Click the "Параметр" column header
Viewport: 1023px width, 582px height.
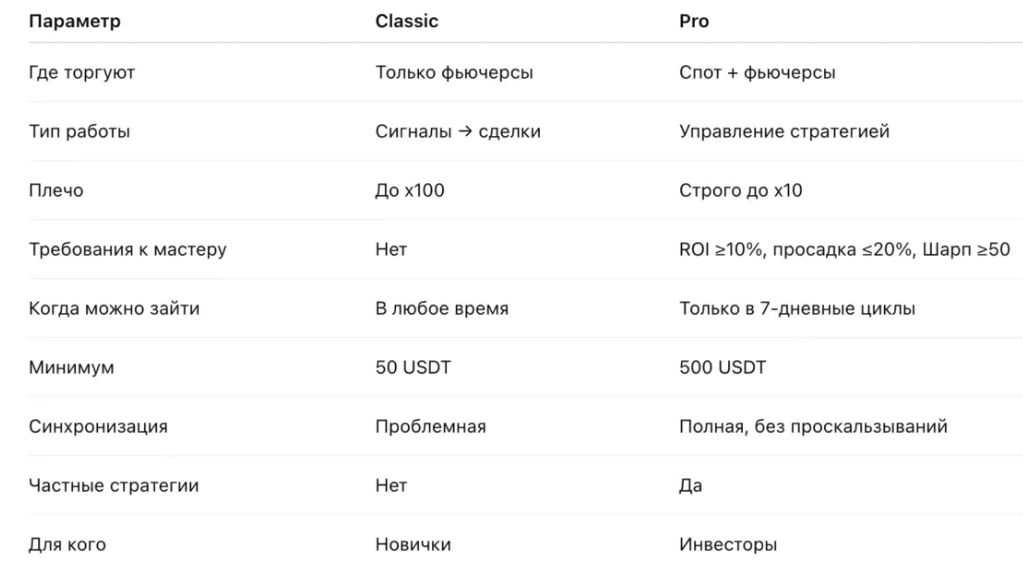74,21
